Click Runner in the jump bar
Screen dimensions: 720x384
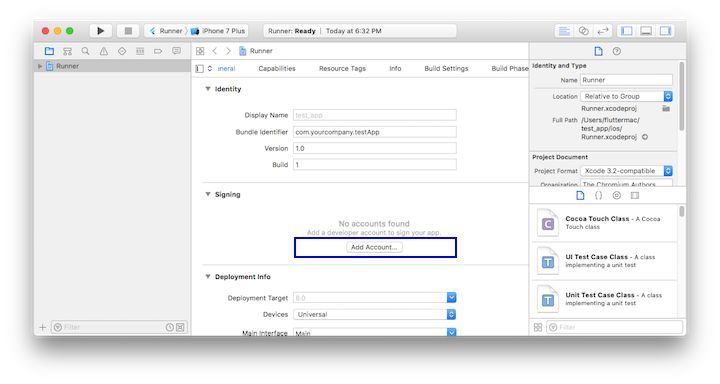[256, 51]
